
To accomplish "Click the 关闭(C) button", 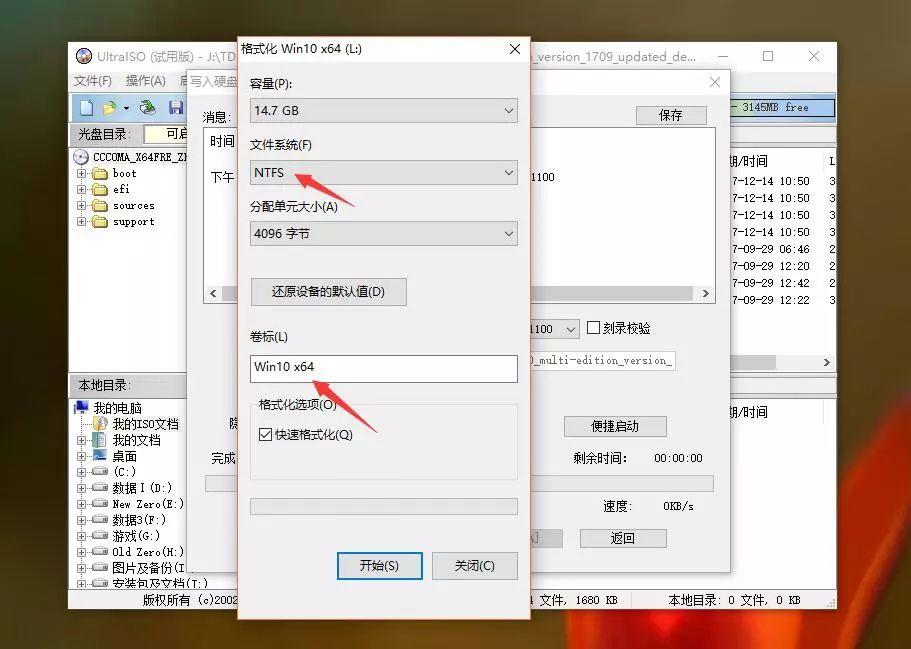I will pos(475,565).
